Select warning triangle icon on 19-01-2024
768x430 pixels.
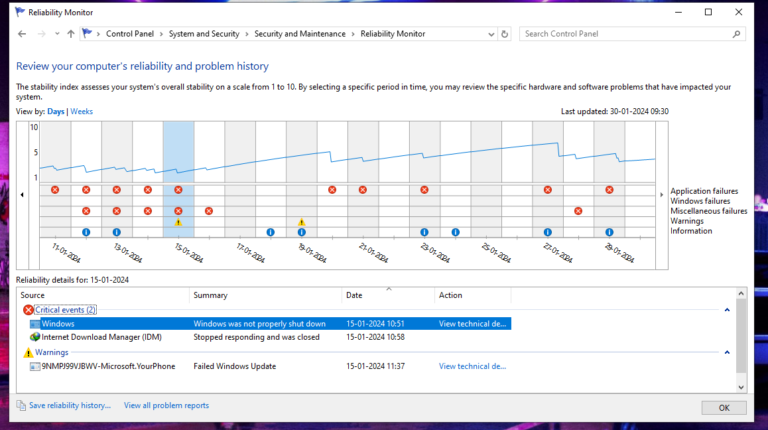click(302, 222)
